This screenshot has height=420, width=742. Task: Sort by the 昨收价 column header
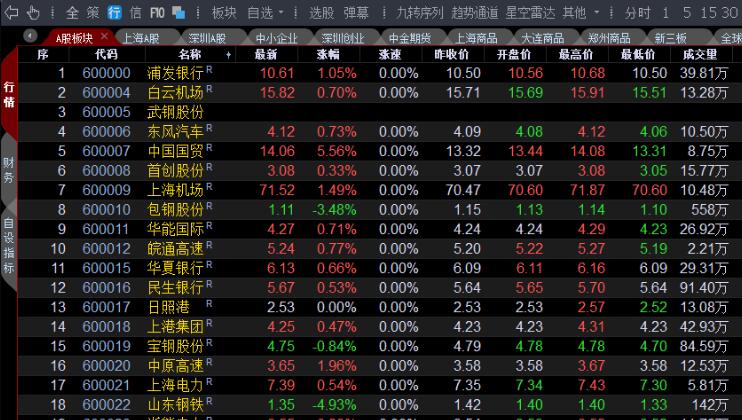[451, 54]
